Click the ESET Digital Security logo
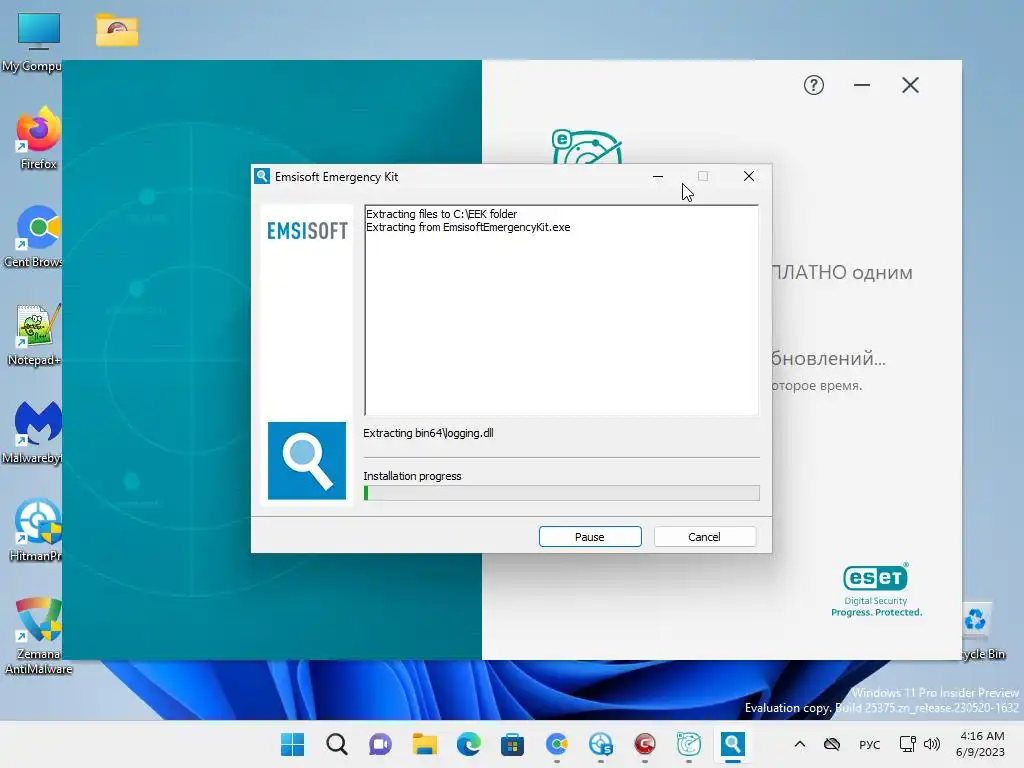The height and width of the screenshot is (768, 1024). 876,590
